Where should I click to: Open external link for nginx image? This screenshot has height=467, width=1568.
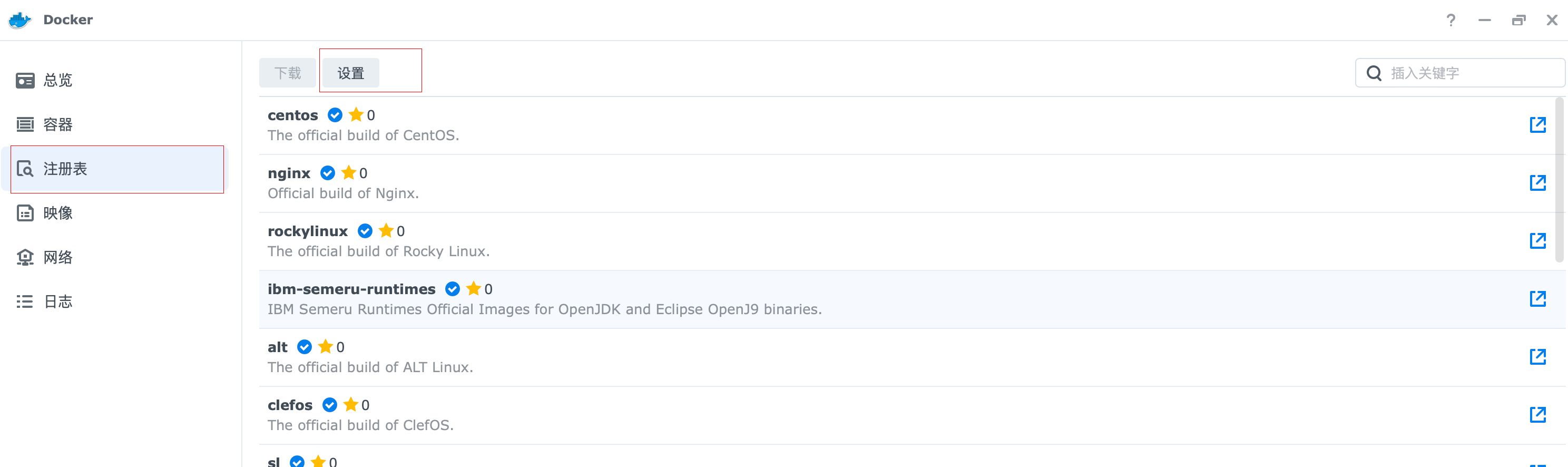pos(1537,183)
